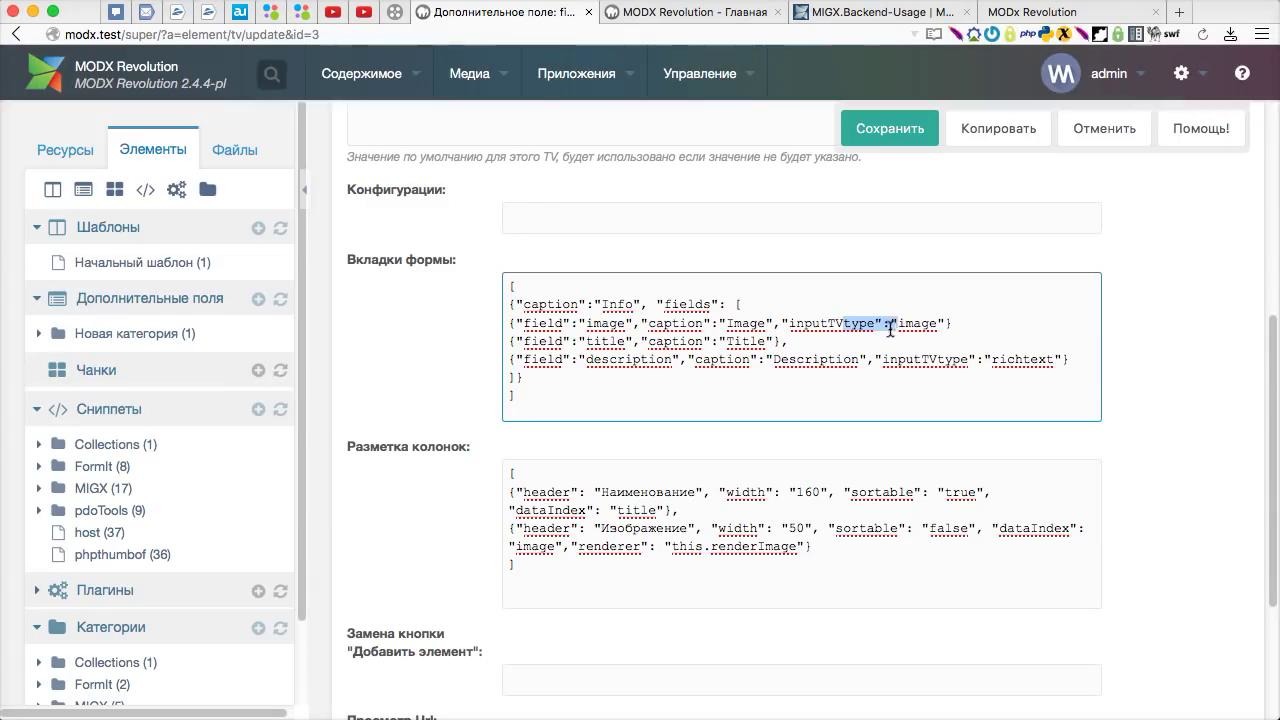Open the Управление menu
Screen dimensions: 1280x720
(x=709, y=74)
